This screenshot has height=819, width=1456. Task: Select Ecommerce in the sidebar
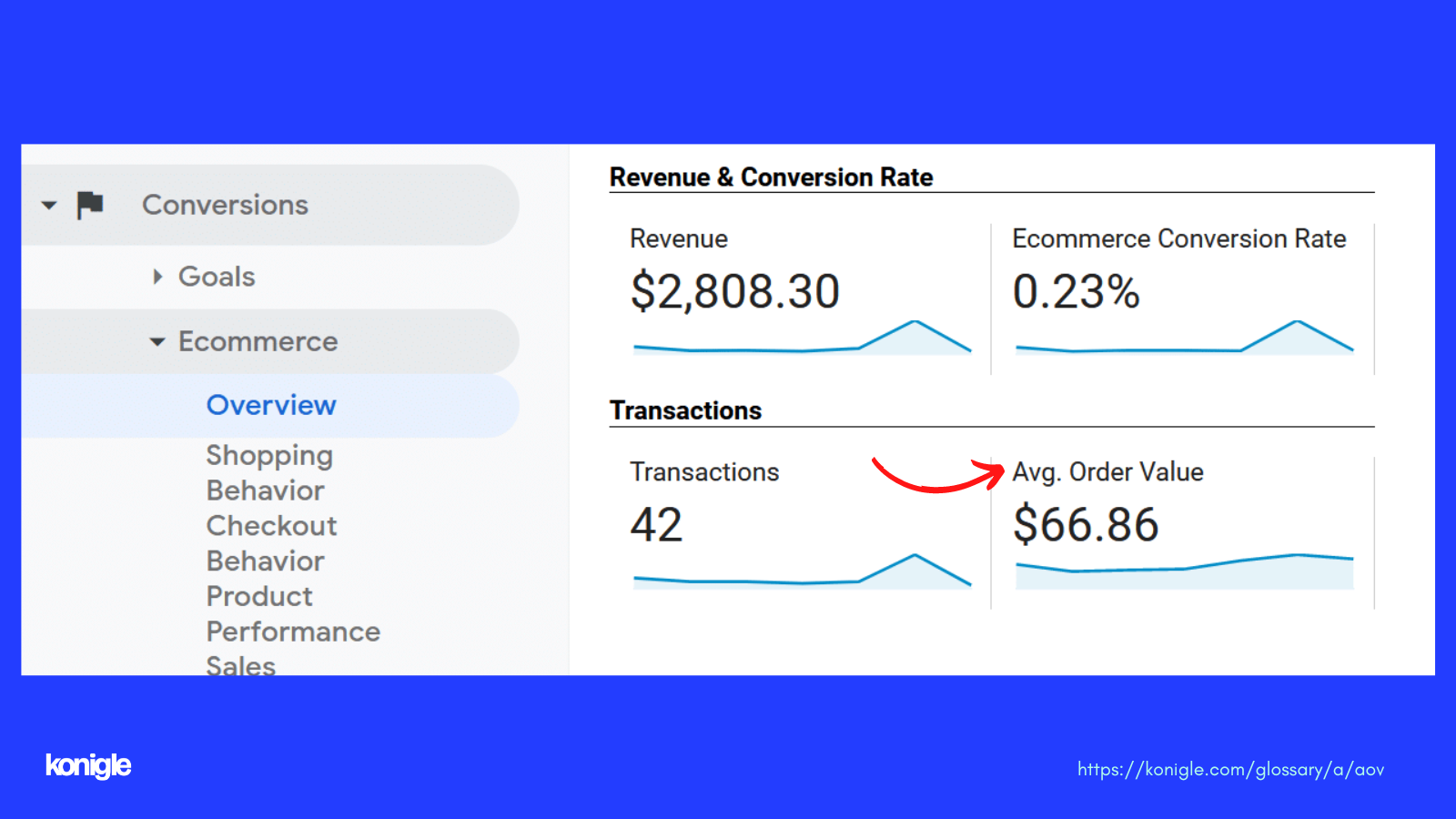[x=258, y=341]
